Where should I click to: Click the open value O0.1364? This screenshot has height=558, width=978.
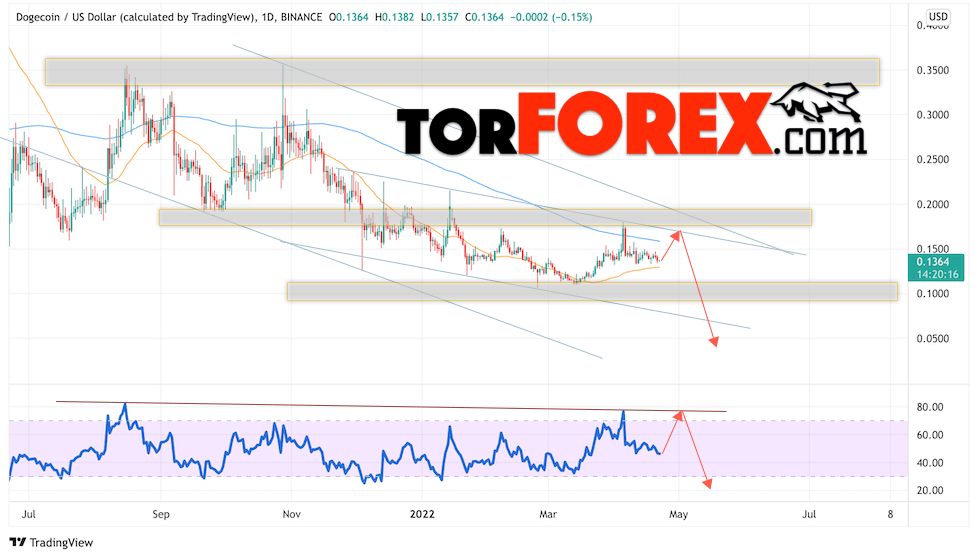[349, 17]
